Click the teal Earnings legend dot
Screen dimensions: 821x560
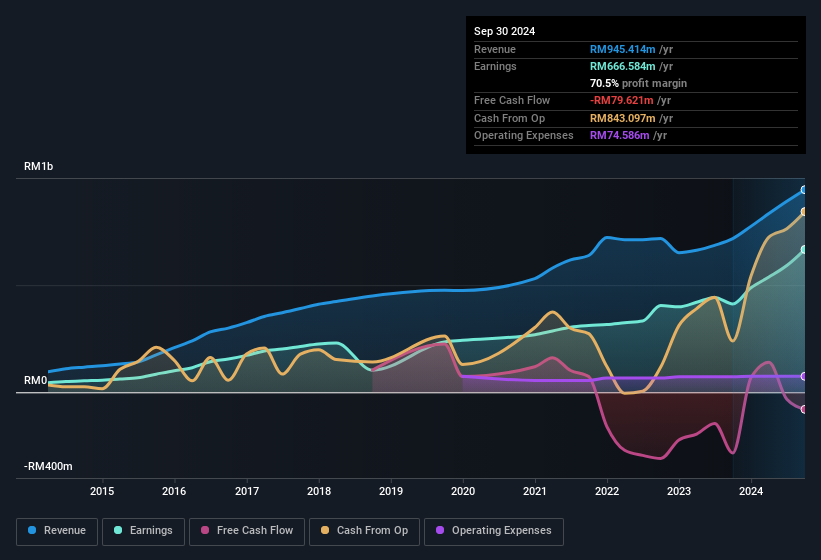click(118, 531)
